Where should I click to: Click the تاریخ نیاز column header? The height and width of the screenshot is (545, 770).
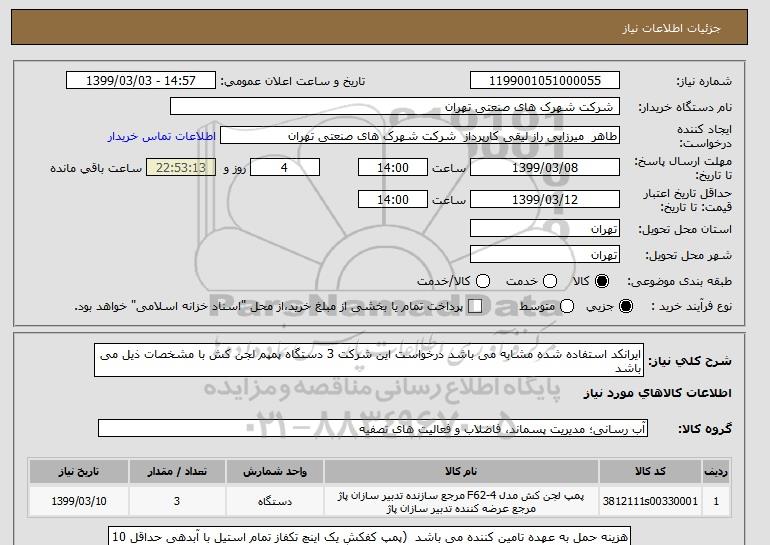pyautogui.click(x=79, y=471)
